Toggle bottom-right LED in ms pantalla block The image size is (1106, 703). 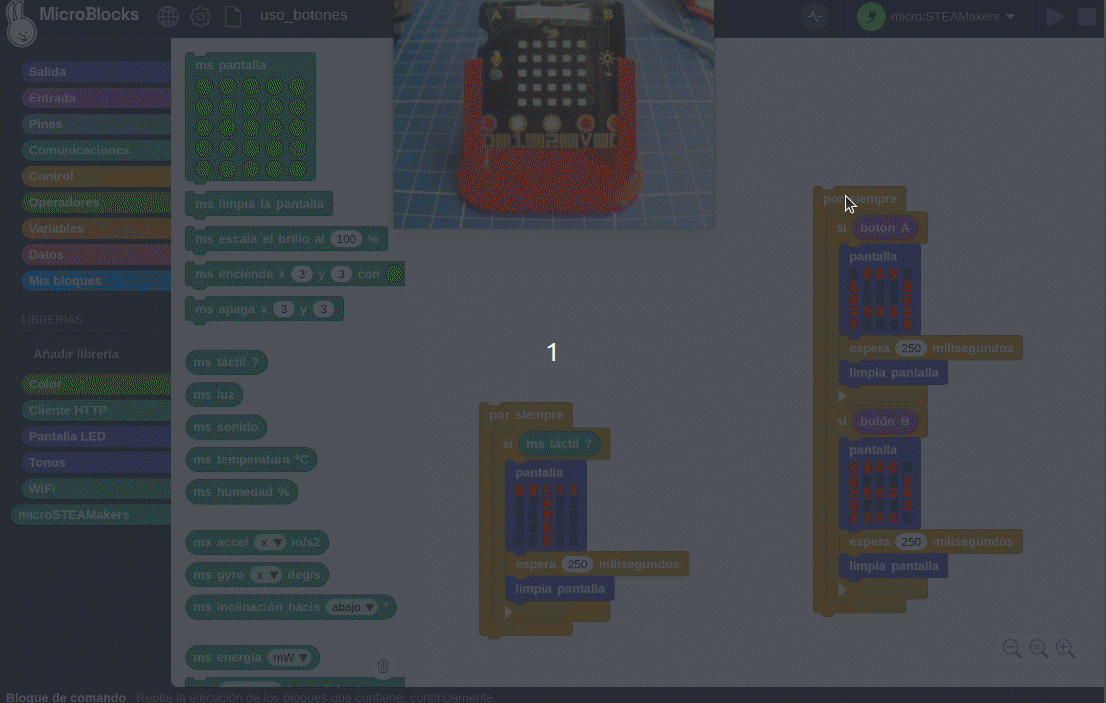click(x=298, y=169)
